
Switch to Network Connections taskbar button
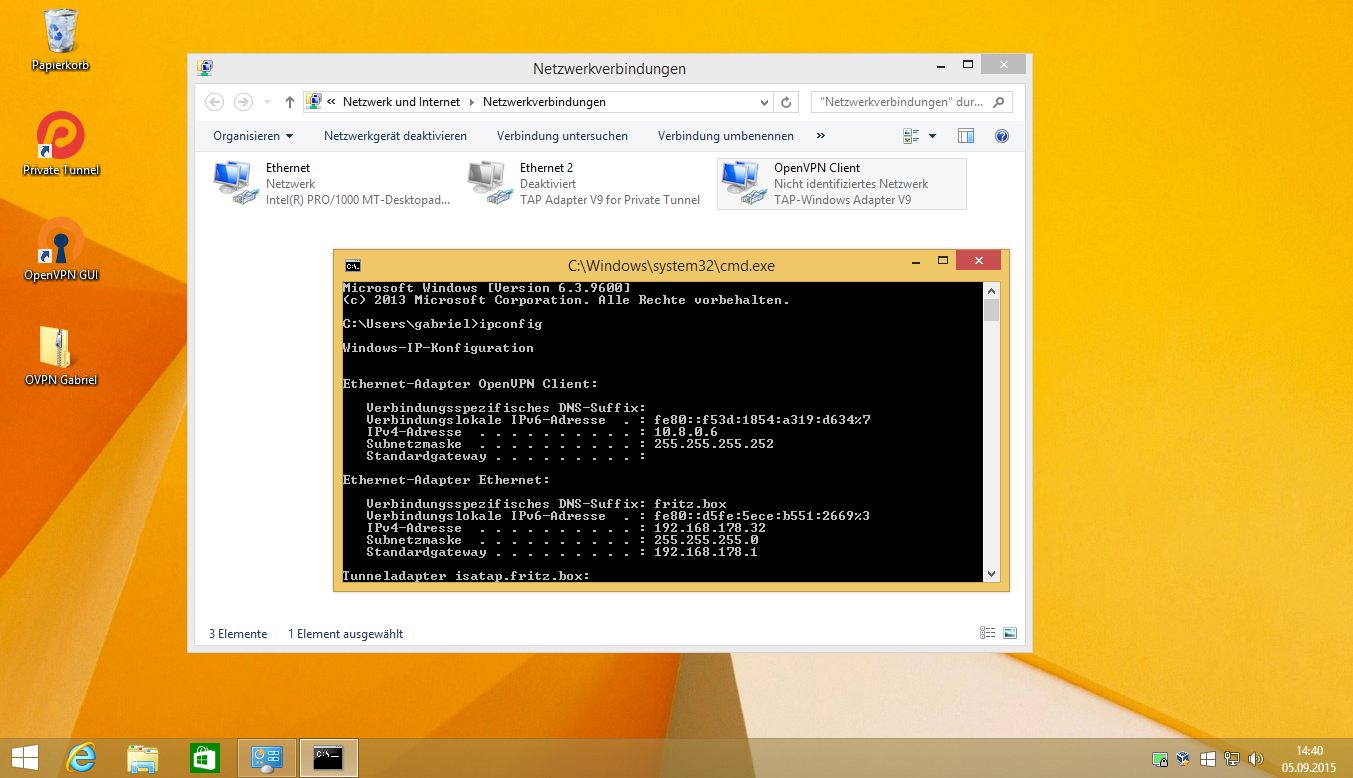(x=267, y=759)
